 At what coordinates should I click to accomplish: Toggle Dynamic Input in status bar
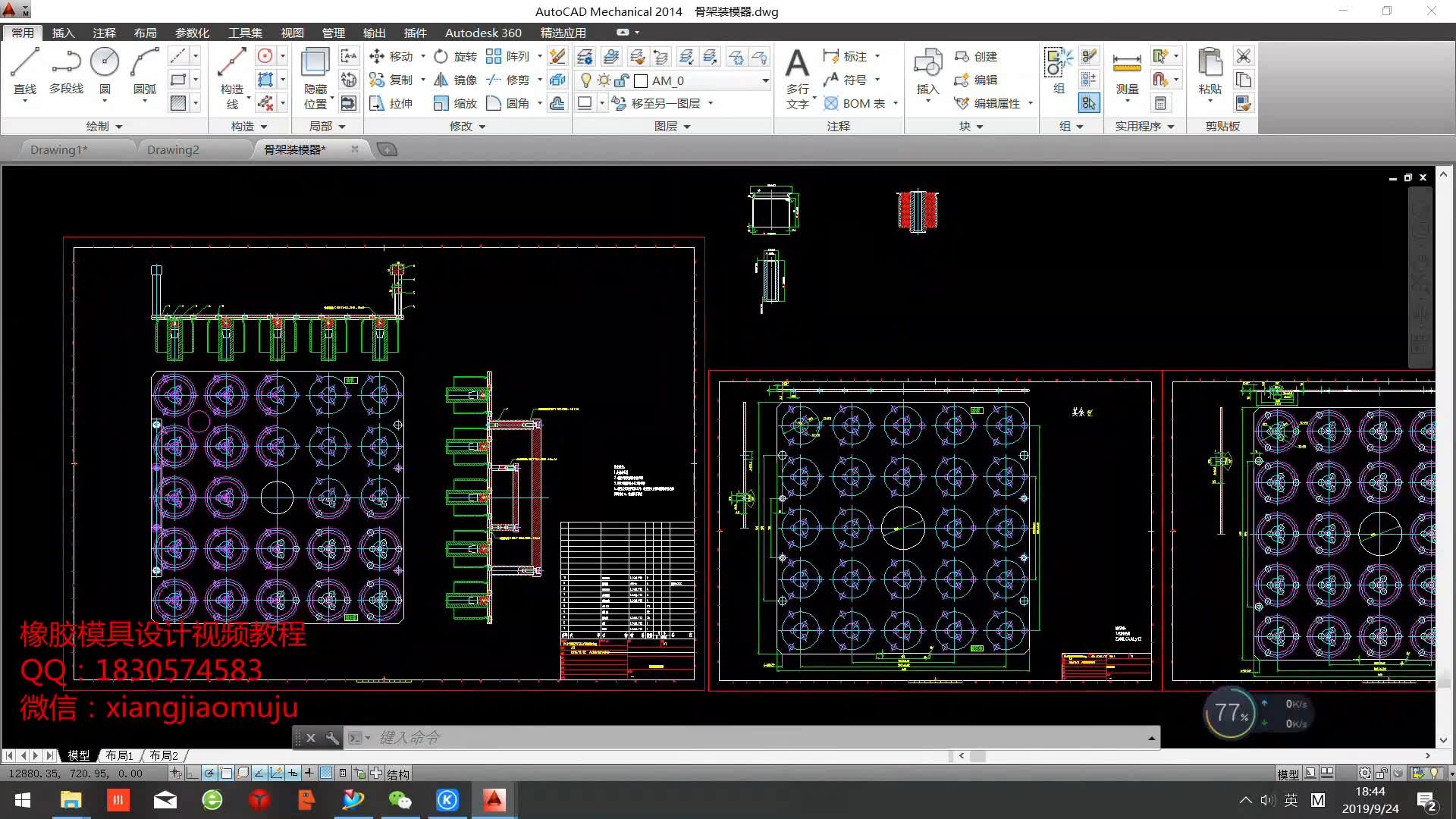click(x=293, y=773)
